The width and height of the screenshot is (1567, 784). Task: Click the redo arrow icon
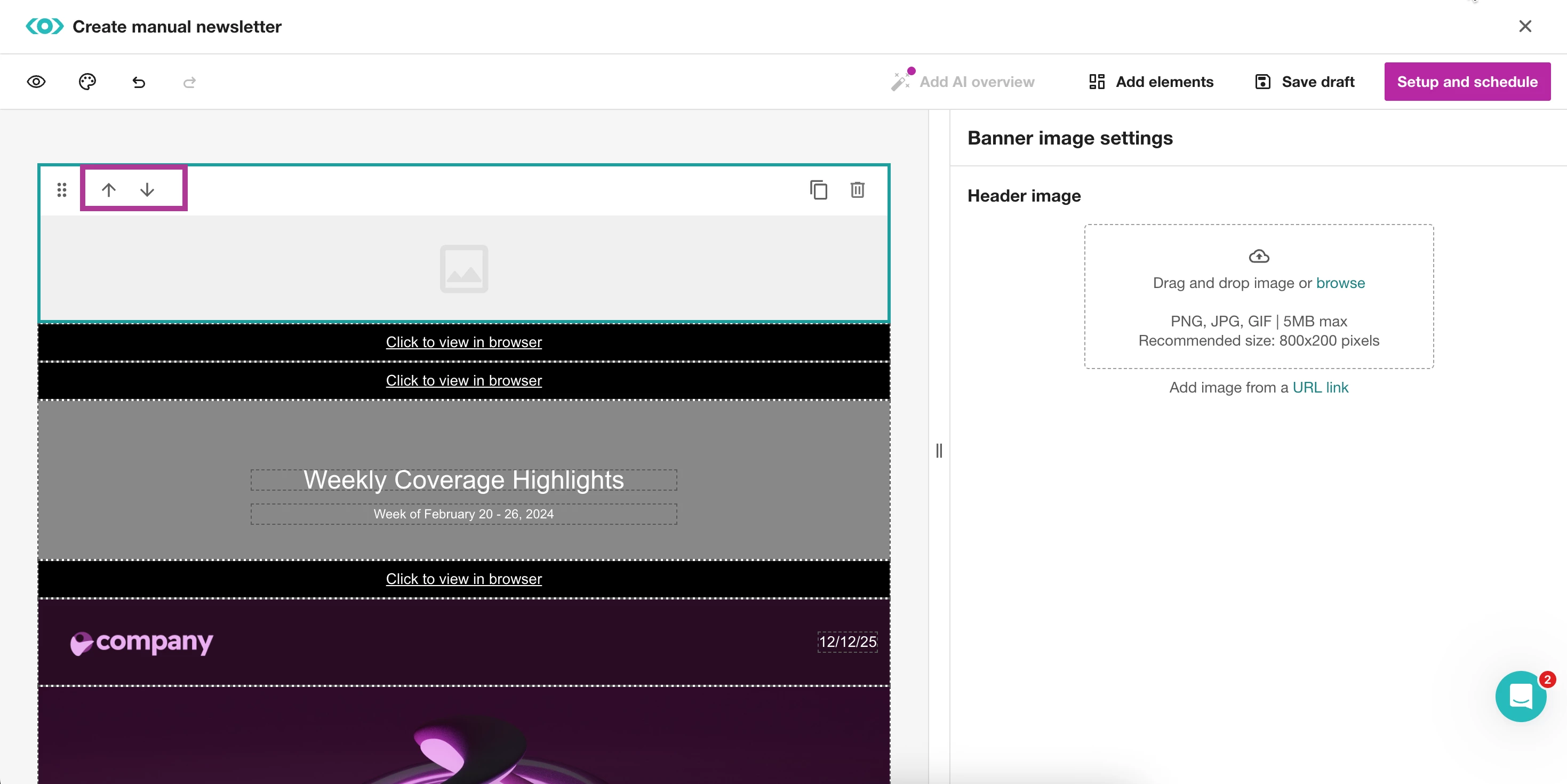(x=189, y=82)
